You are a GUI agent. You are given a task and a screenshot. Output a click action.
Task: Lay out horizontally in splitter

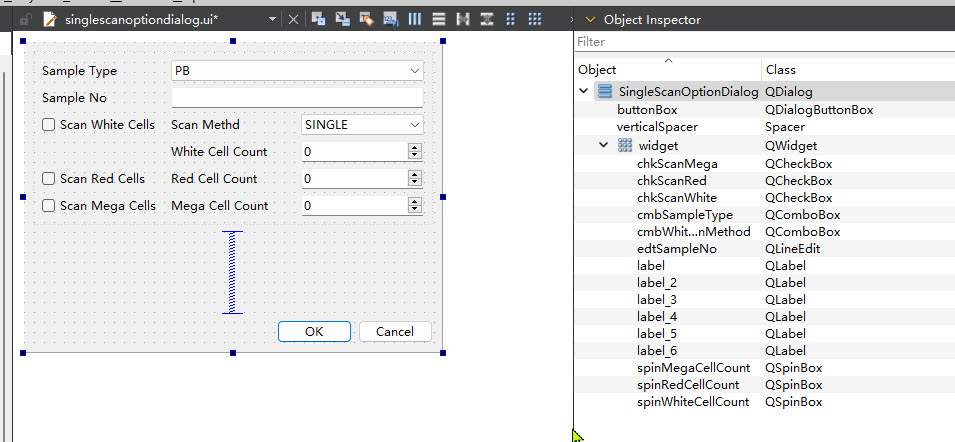point(463,19)
